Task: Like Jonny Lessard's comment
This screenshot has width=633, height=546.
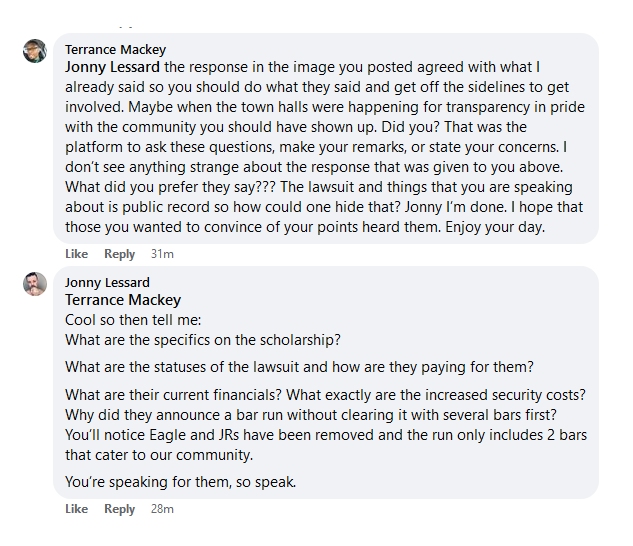Action: [x=76, y=509]
